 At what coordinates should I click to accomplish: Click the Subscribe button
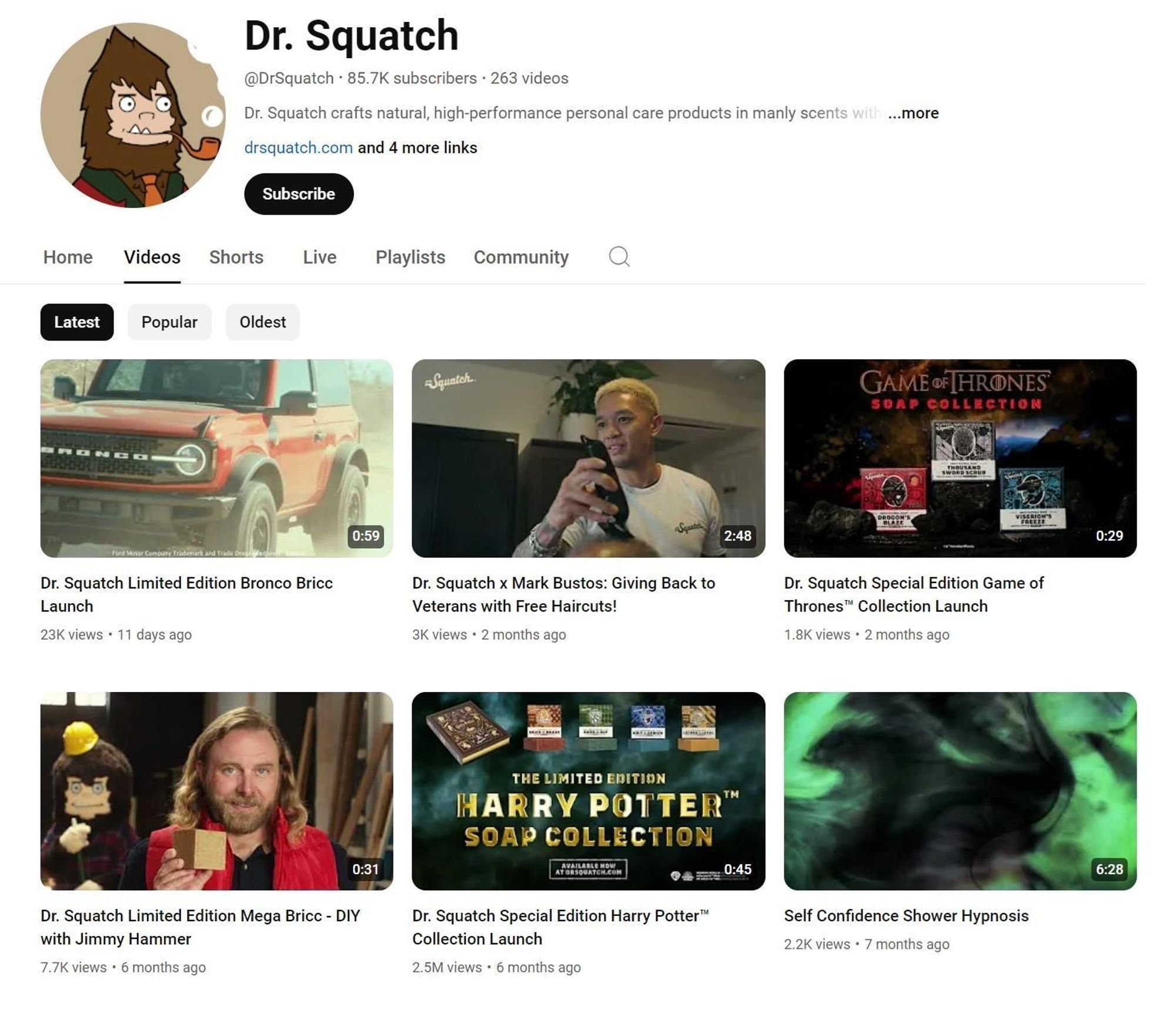[x=299, y=194]
